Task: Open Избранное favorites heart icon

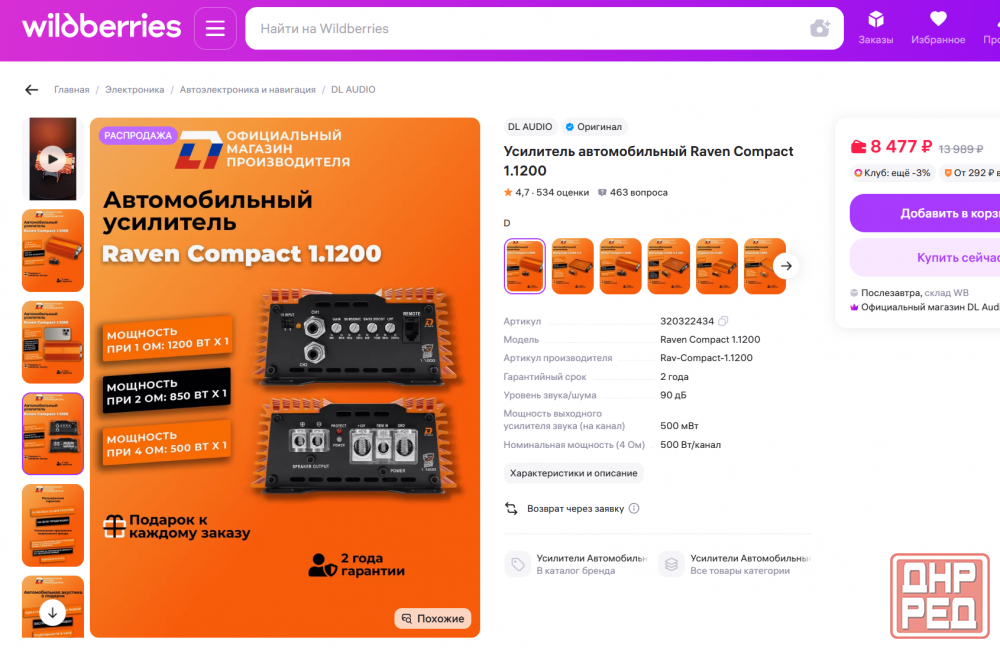Action: pyautogui.click(x=938, y=28)
